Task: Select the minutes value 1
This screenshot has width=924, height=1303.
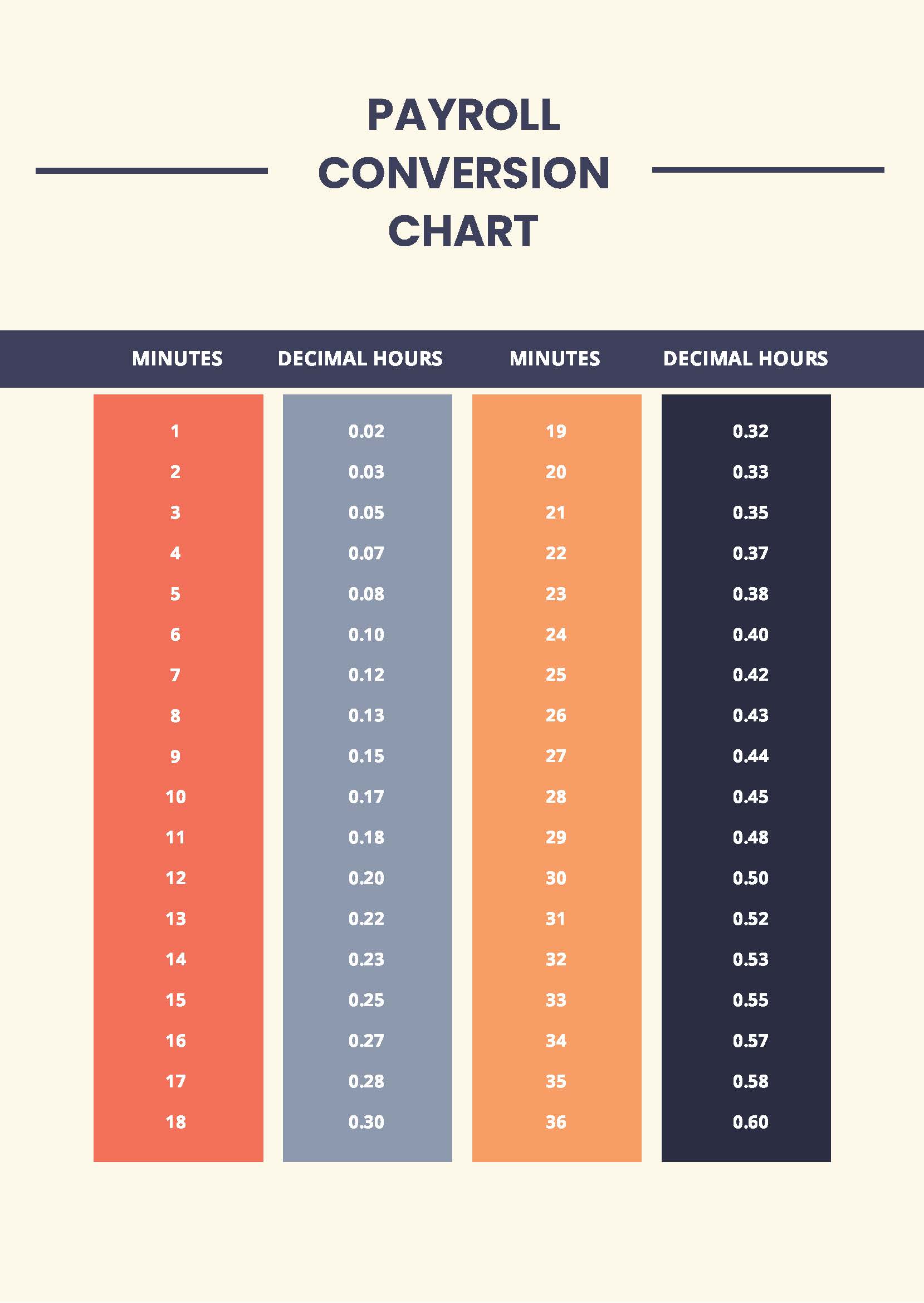Action: [175, 431]
